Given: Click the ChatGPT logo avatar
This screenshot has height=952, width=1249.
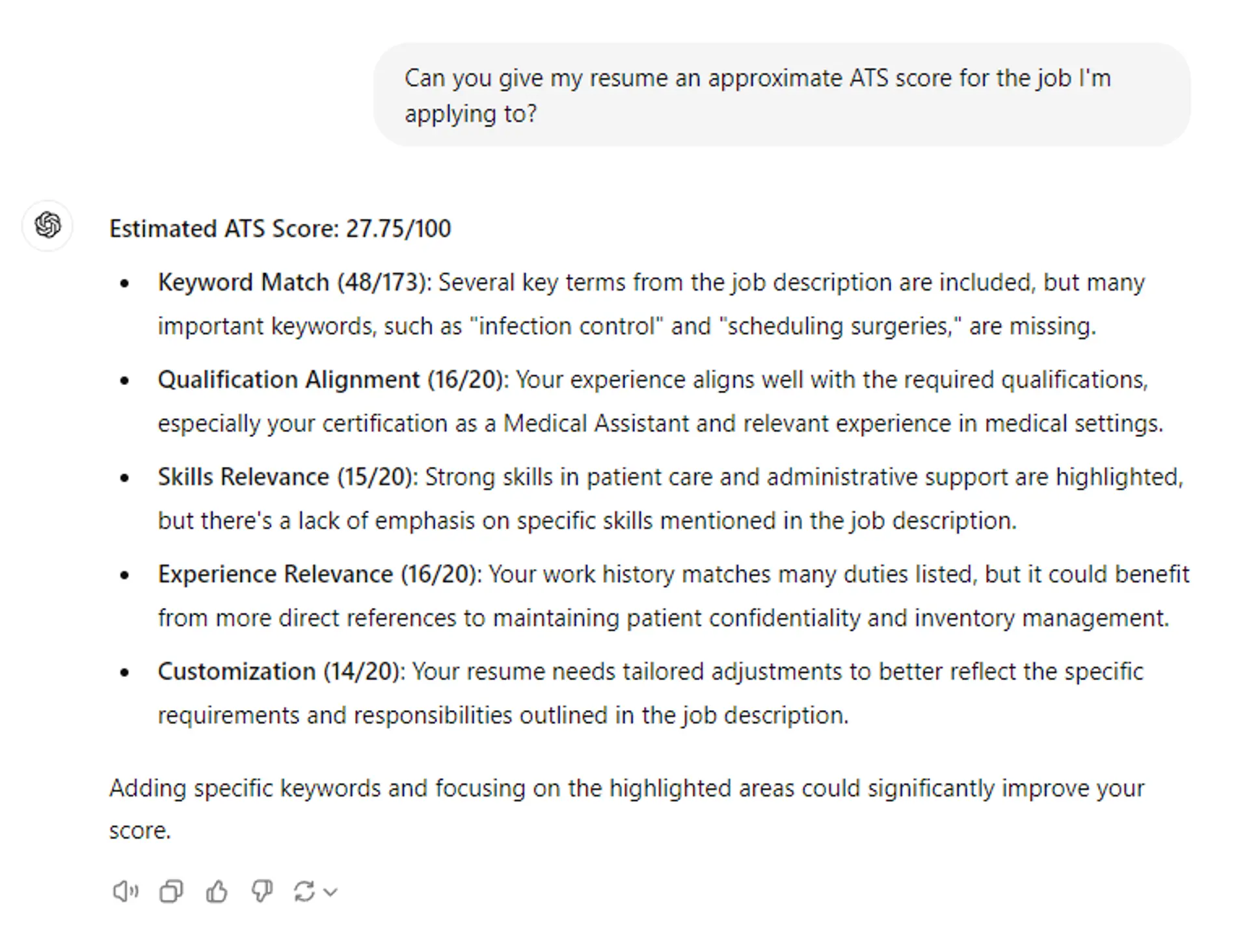Looking at the screenshot, I should pos(47,226).
